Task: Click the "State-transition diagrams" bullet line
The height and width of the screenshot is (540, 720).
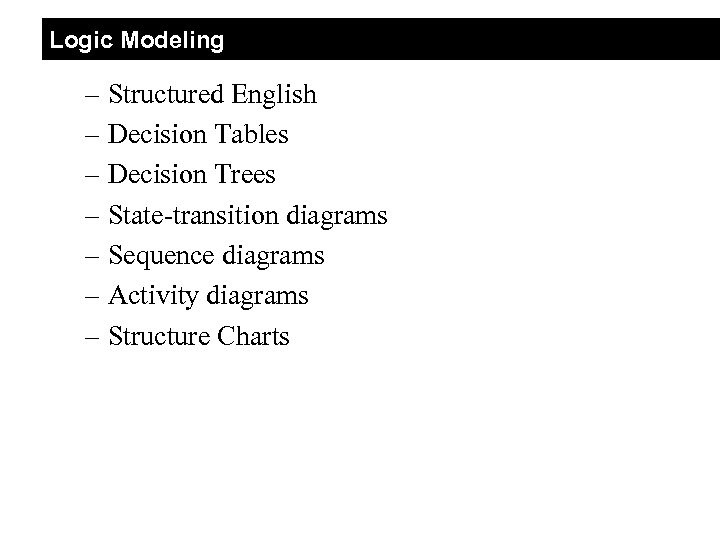Action: click(x=247, y=215)
